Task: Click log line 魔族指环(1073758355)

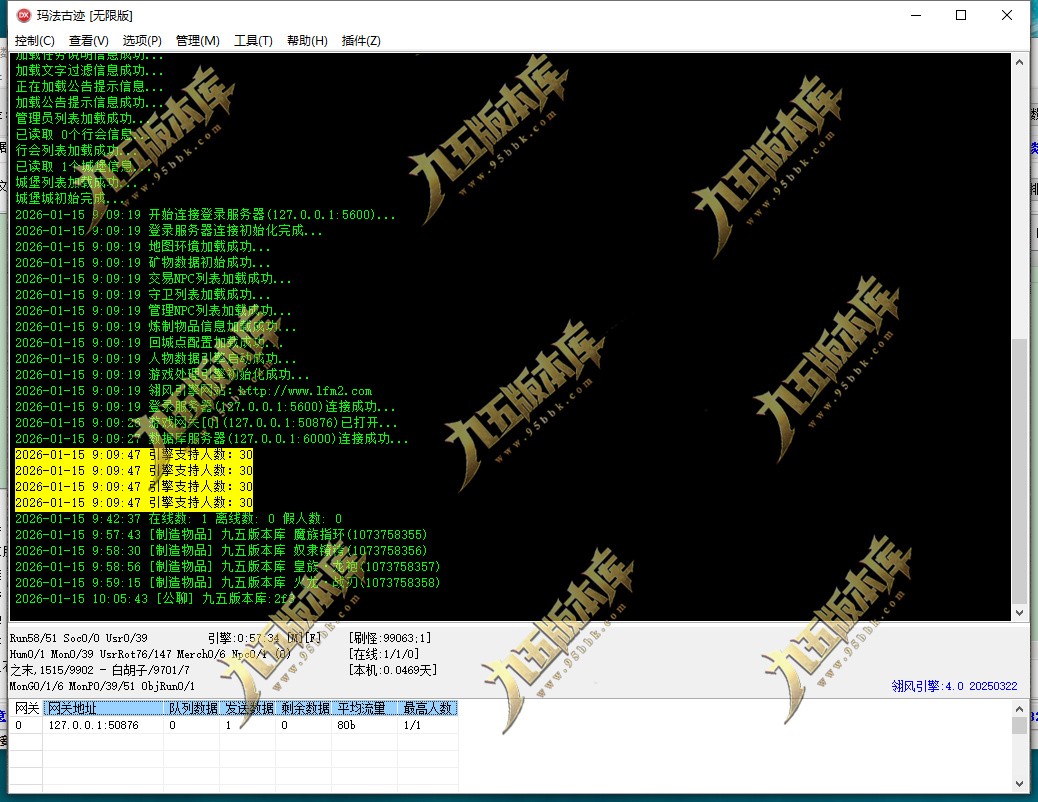Action: click(x=221, y=534)
